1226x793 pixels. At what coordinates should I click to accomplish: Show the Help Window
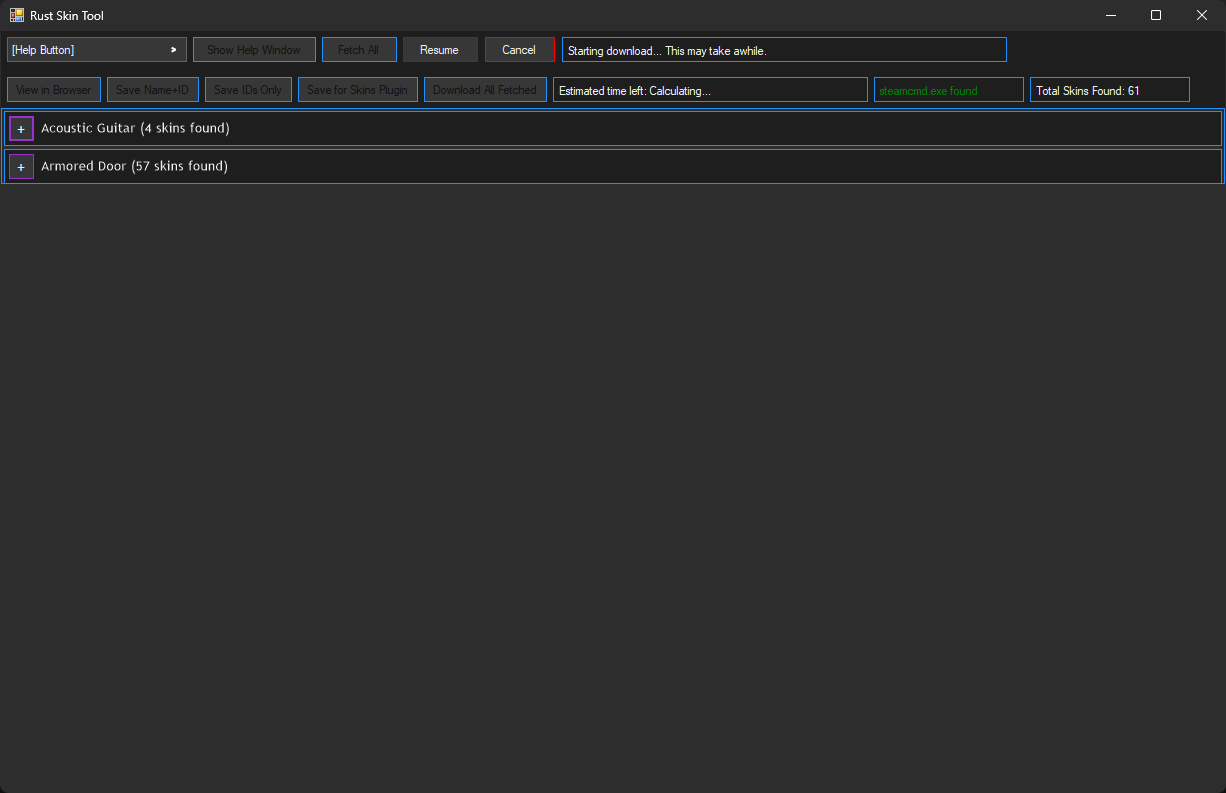(254, 49)
